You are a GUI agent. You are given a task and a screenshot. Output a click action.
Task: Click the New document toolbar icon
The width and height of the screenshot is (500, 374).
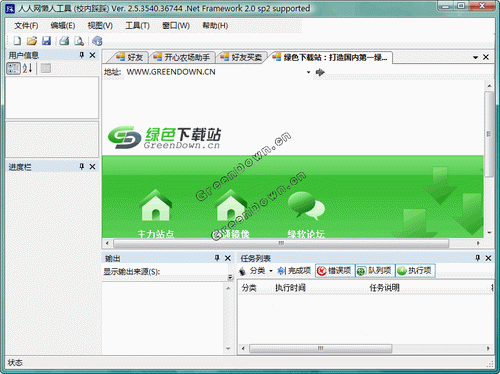click(17, 41)
